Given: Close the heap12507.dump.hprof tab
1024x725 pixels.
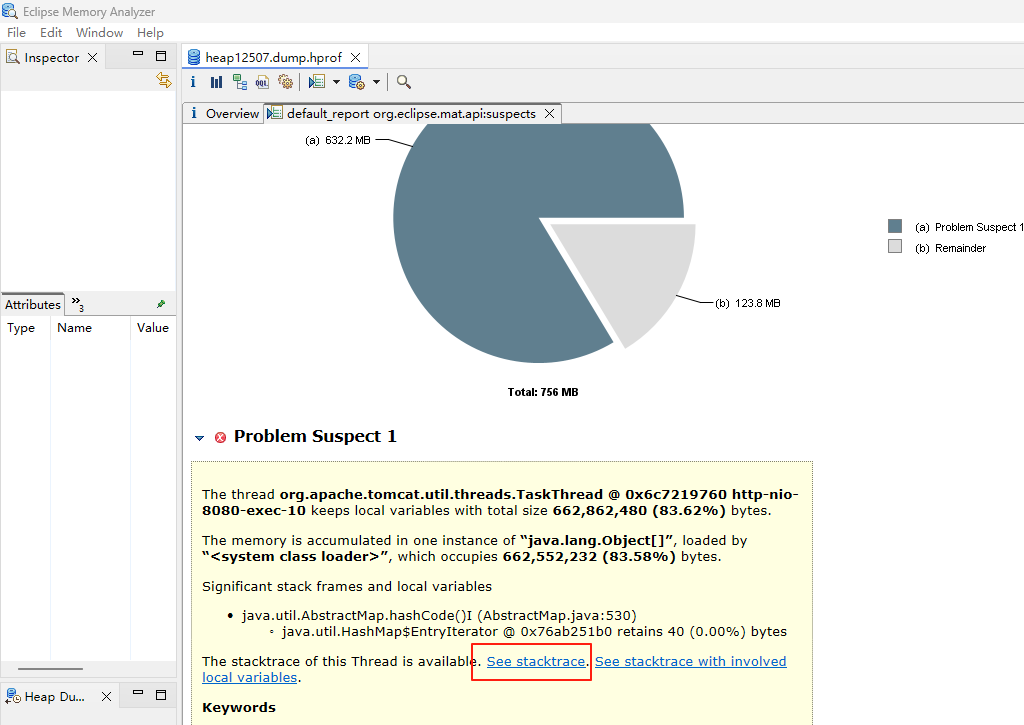Looking at the screenshot, I should tap(355, 57).
